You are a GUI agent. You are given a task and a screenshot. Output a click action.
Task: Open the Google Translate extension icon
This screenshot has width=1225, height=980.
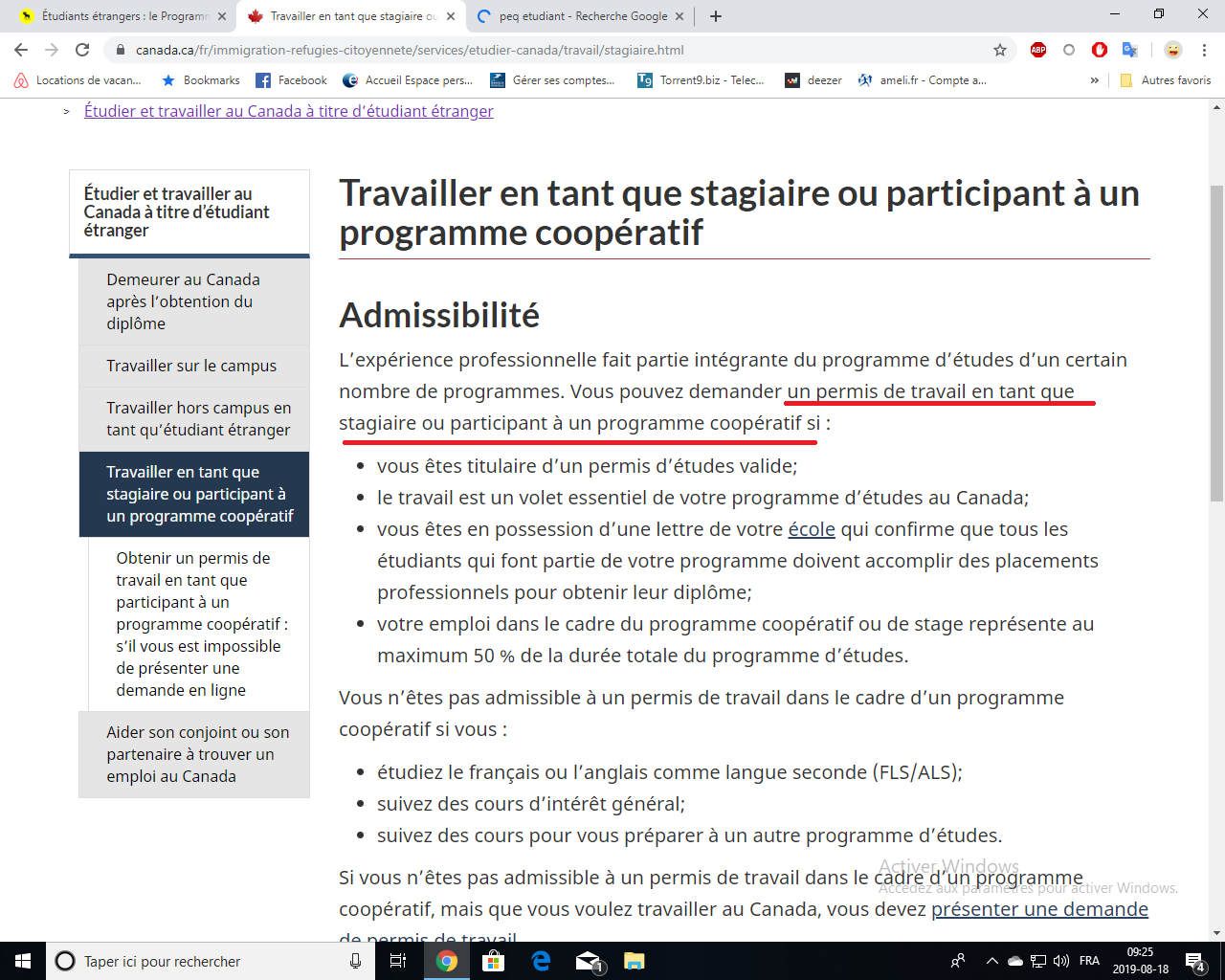(1130, 50)
